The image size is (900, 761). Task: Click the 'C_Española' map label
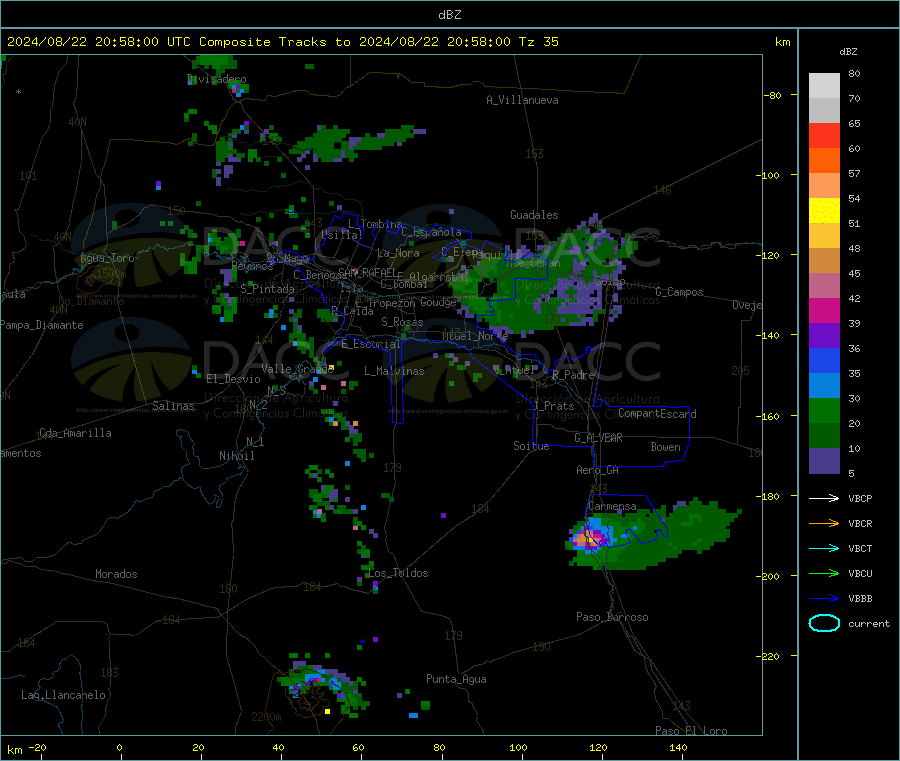click(431, 232)
